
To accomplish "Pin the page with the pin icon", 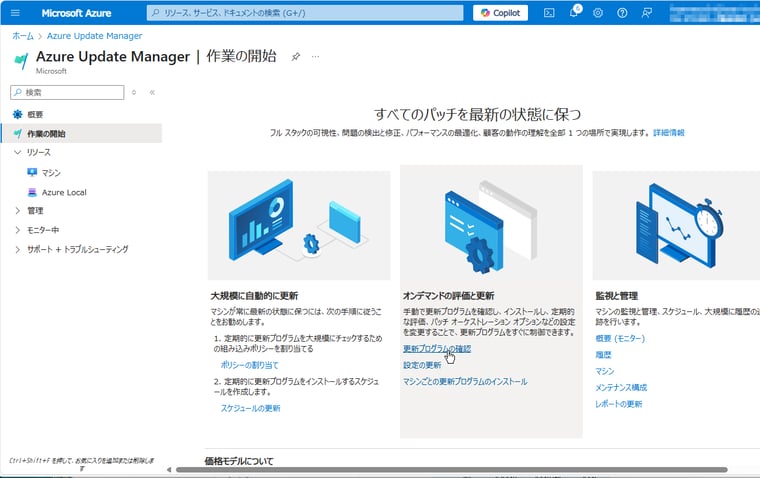I will click(295, 57).
